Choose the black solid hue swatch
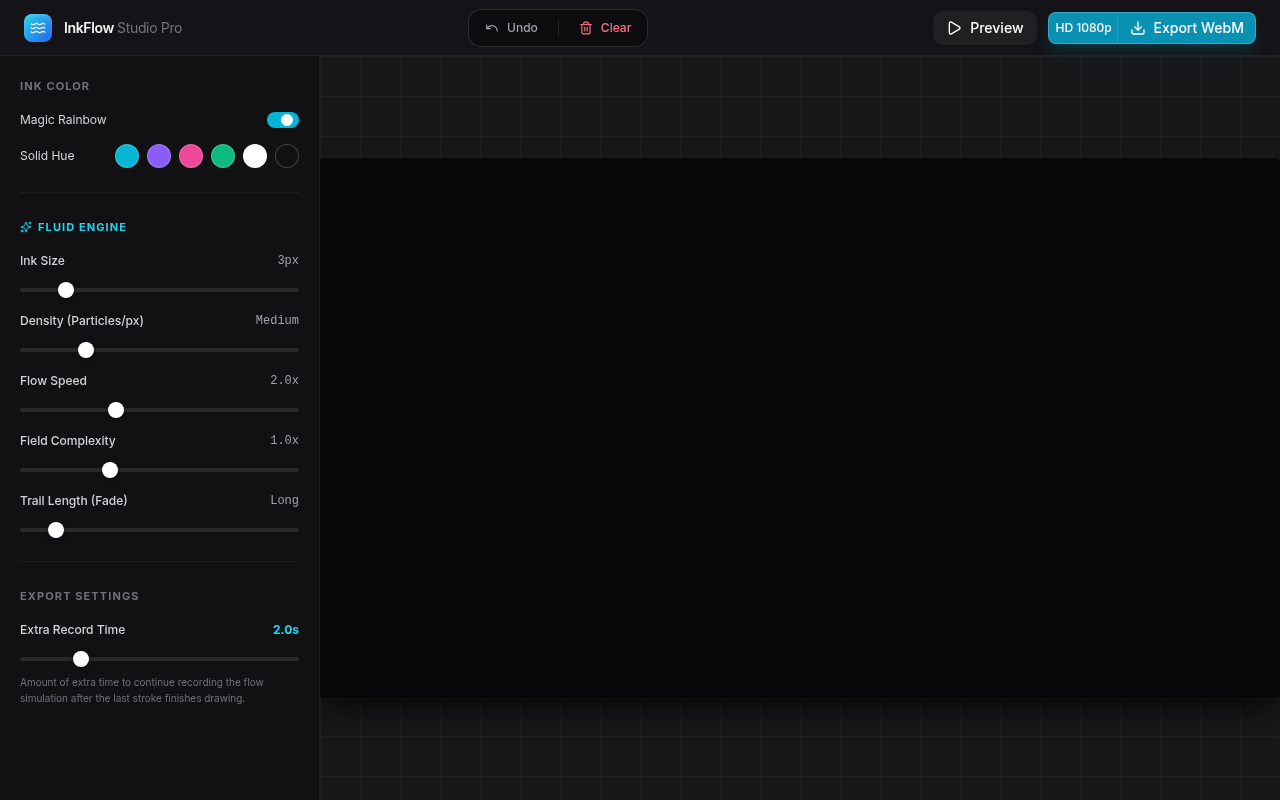This screenshot has height=800, width=1280. click(x=287, y=156)
